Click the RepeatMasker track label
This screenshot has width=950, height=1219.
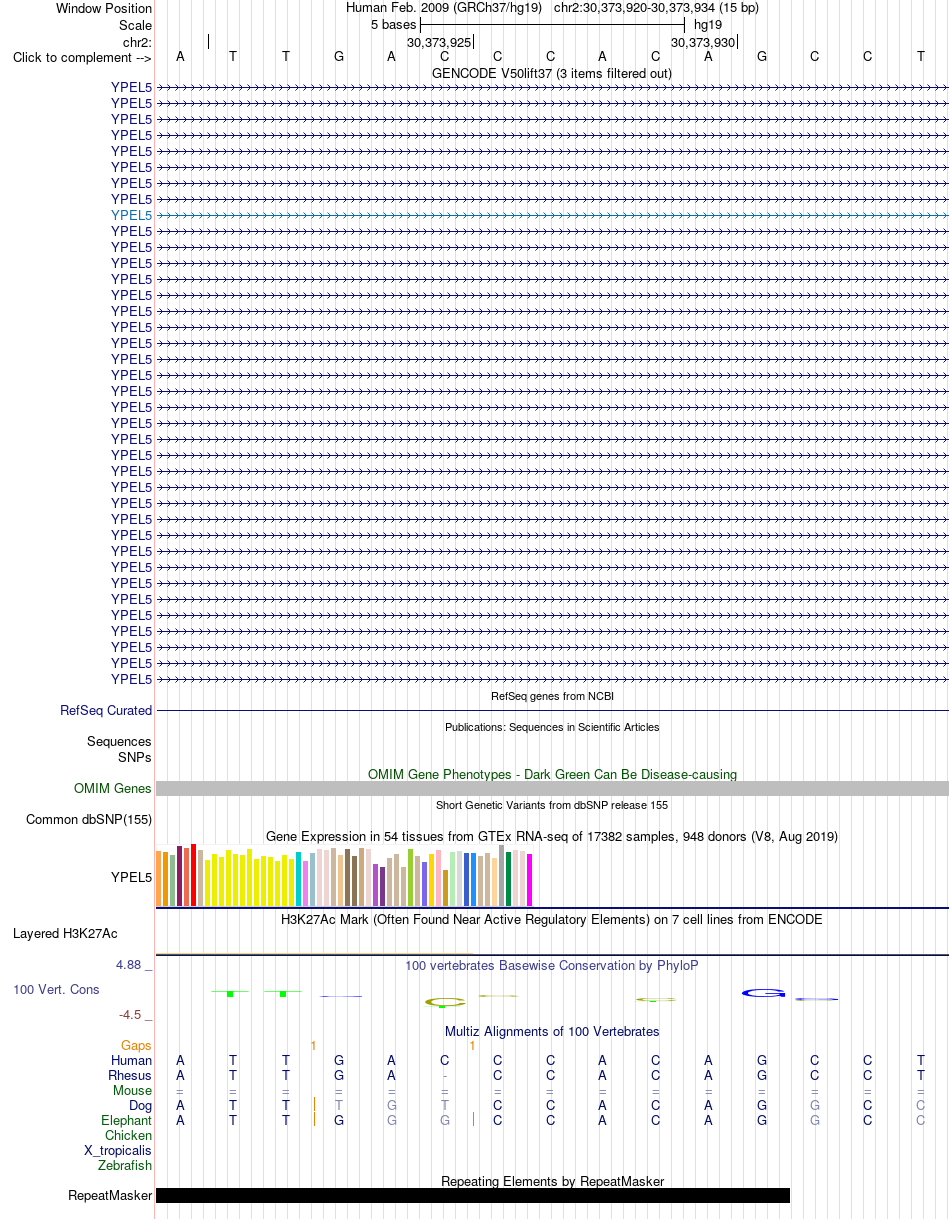[110, 1196]
